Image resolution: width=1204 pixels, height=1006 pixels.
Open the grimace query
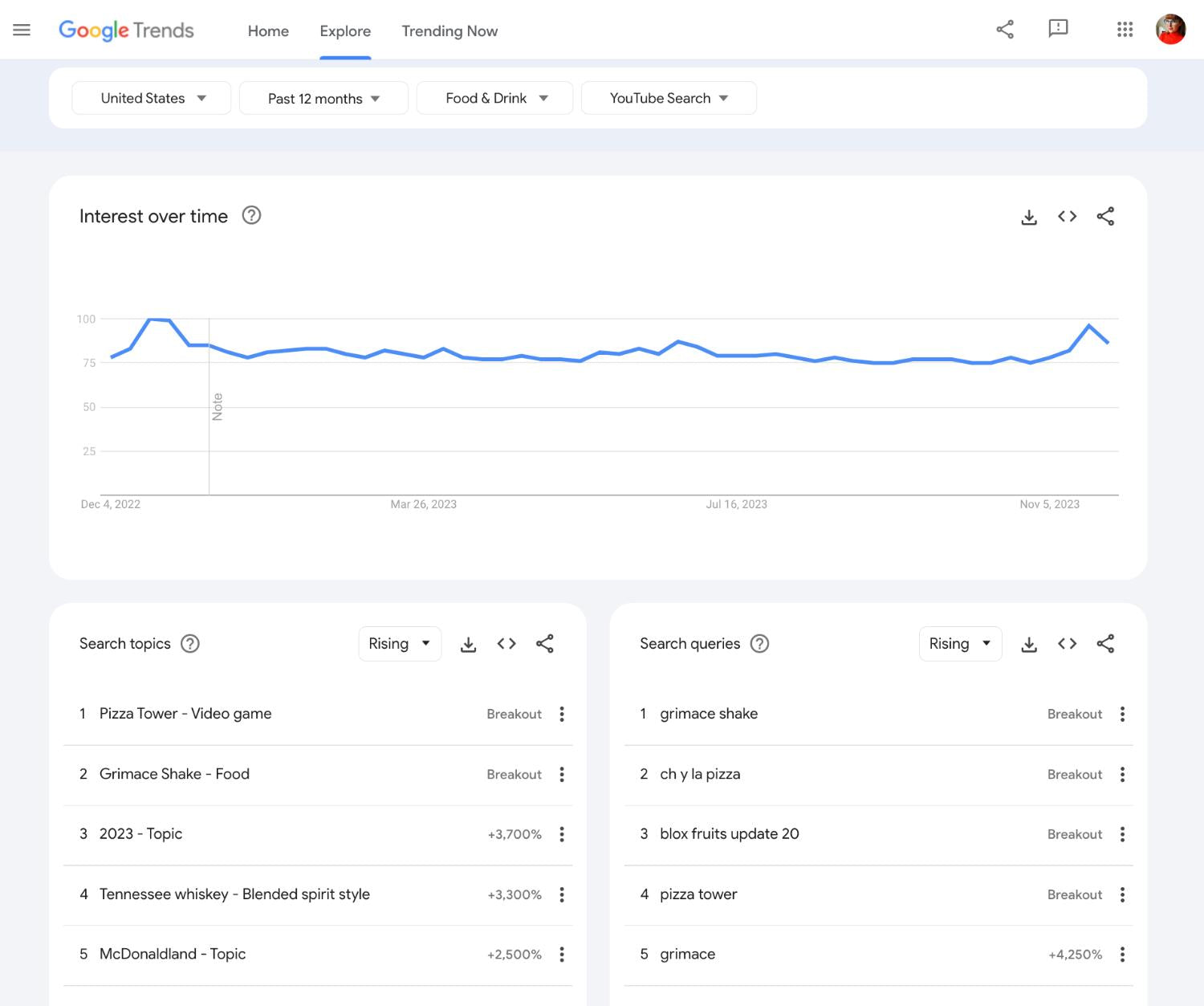pos(687,954)
